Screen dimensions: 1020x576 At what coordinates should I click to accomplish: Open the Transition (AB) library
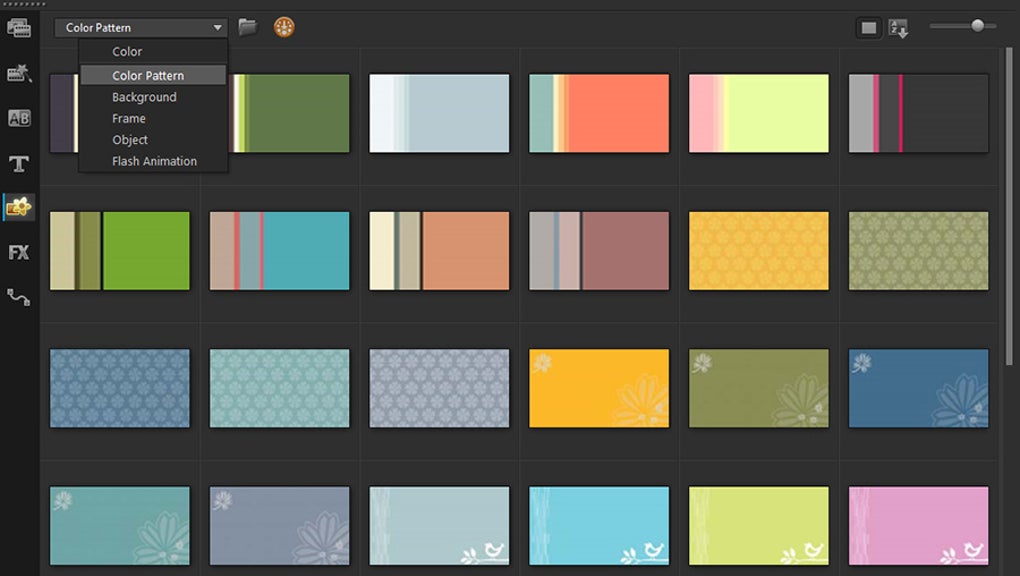point(18,118)
